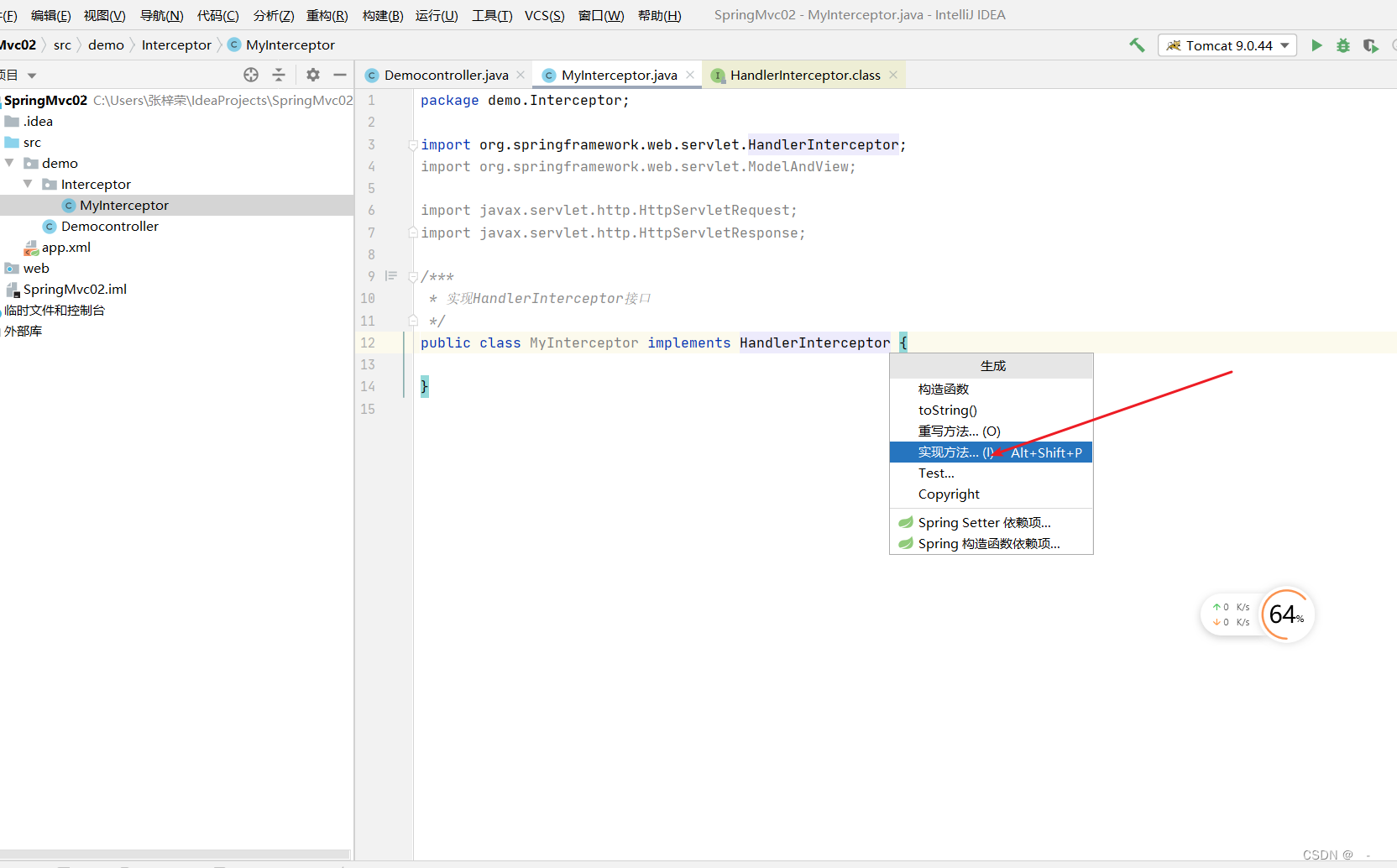Close the HandlerInterceptor.class tab

tap(893, 75)
